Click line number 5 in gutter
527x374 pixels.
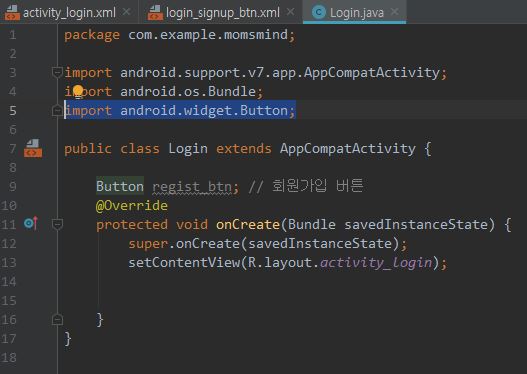(12, 110)
